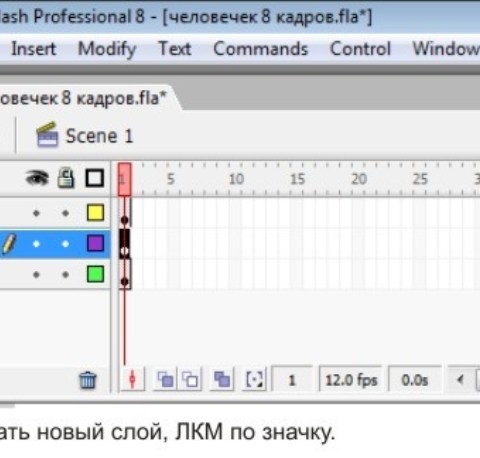Click frame 20 on the timeline ruler
480x458 pixels.
point(359,179)
